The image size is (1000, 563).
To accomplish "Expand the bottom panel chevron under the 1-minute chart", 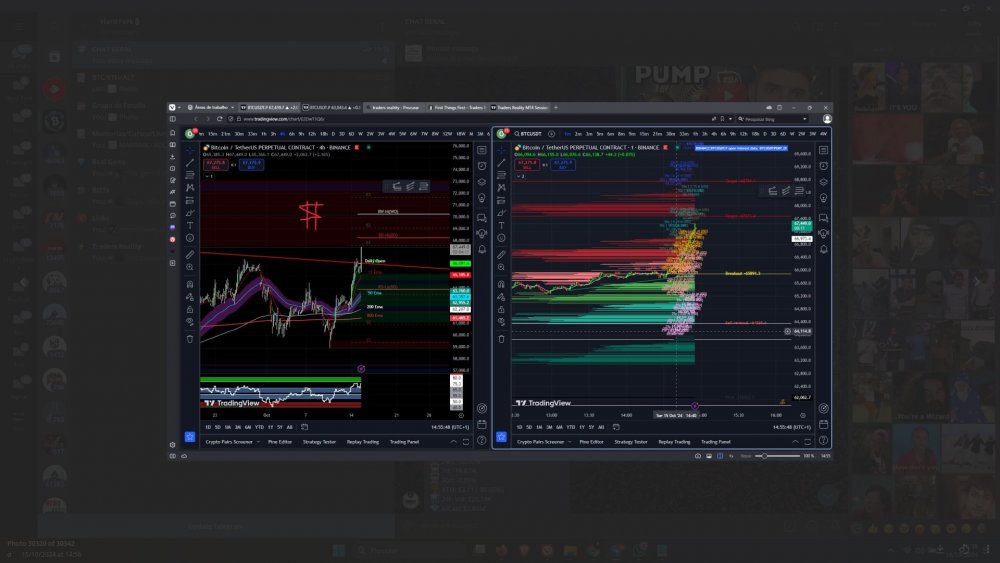I will [x=795, y=442].
